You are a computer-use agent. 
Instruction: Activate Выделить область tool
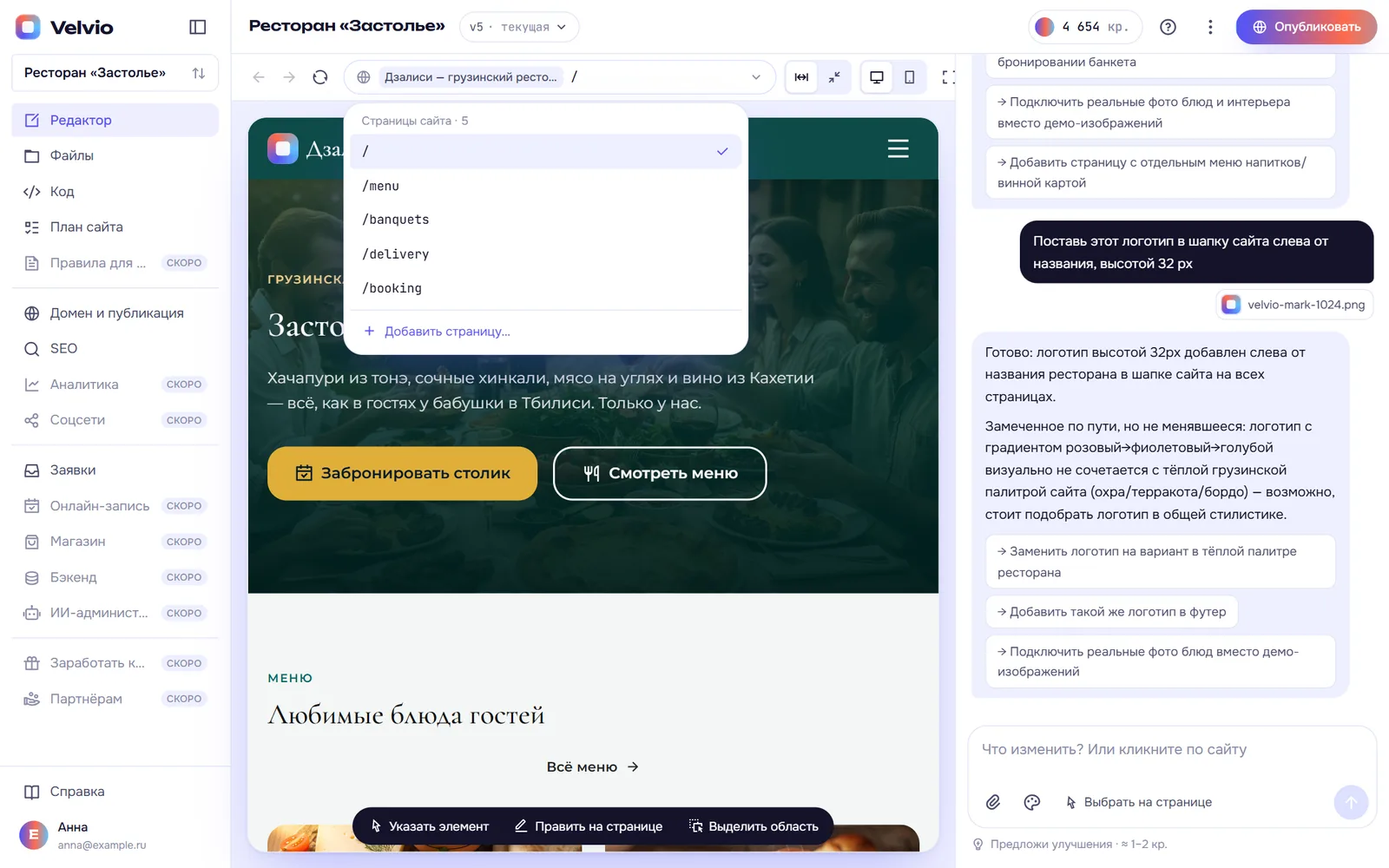(x=754, y=826)
